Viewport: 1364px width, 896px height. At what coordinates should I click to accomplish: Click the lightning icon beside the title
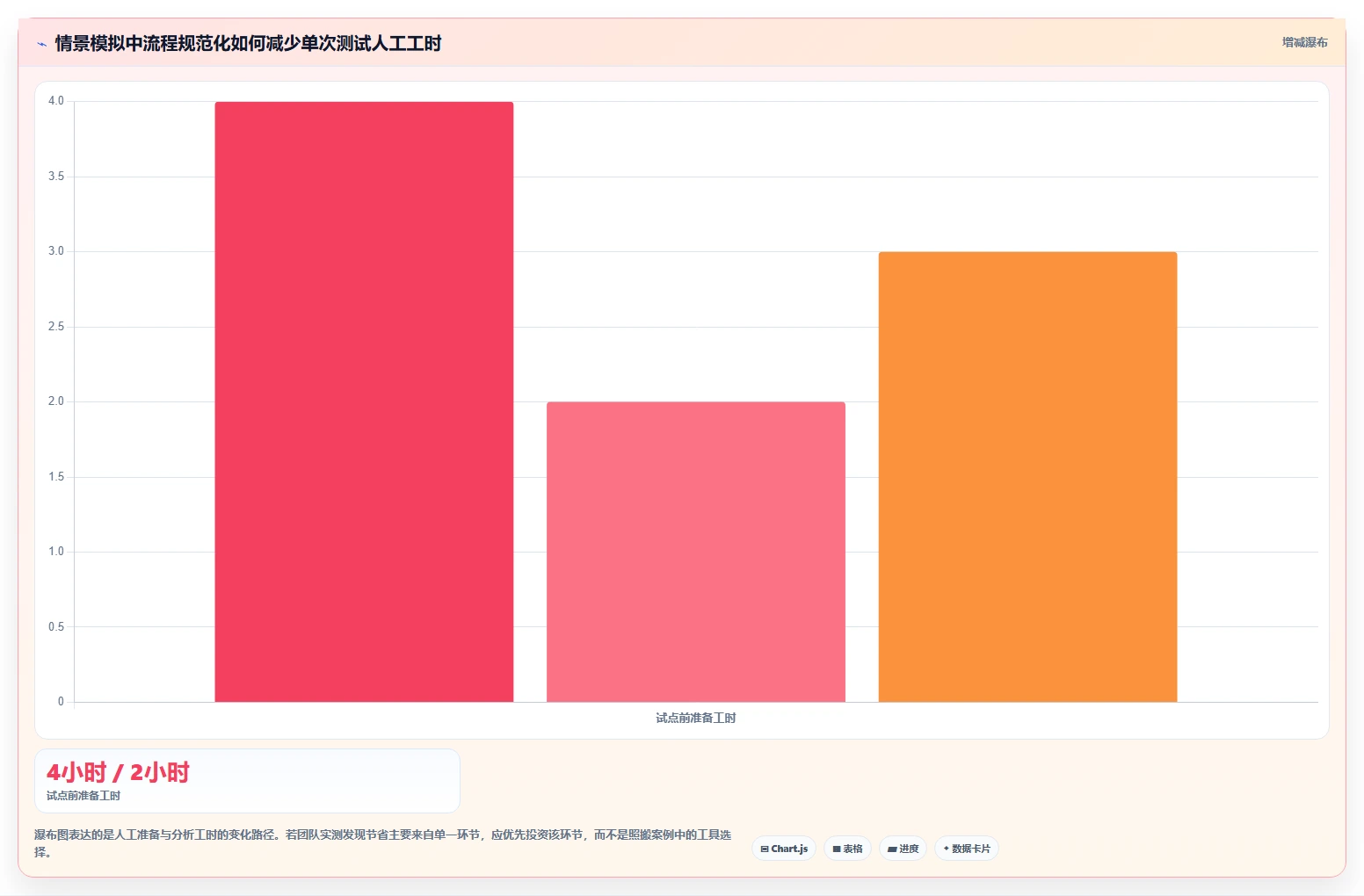pyautogui.click(x=41, y=44)
